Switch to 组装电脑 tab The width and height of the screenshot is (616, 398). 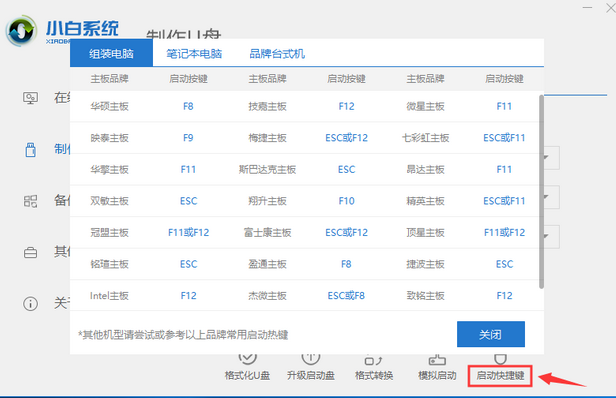point(111,53)
